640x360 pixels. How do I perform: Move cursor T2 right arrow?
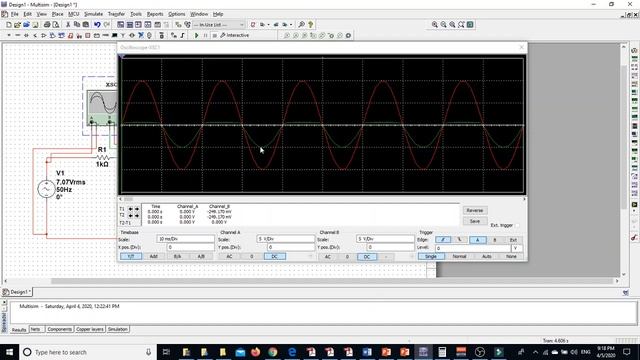pos(137,216)
